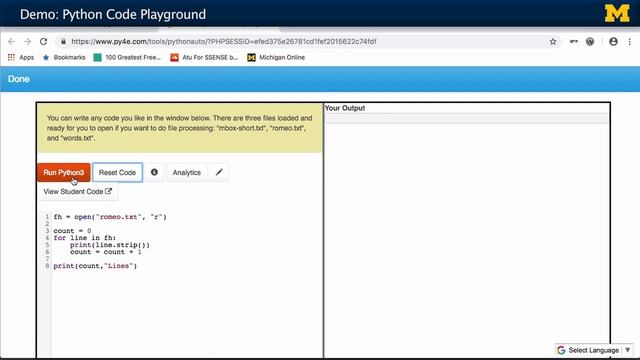This screenshot has width=640, height=360.
Task: Open View Student Code link
Action: 78,191
